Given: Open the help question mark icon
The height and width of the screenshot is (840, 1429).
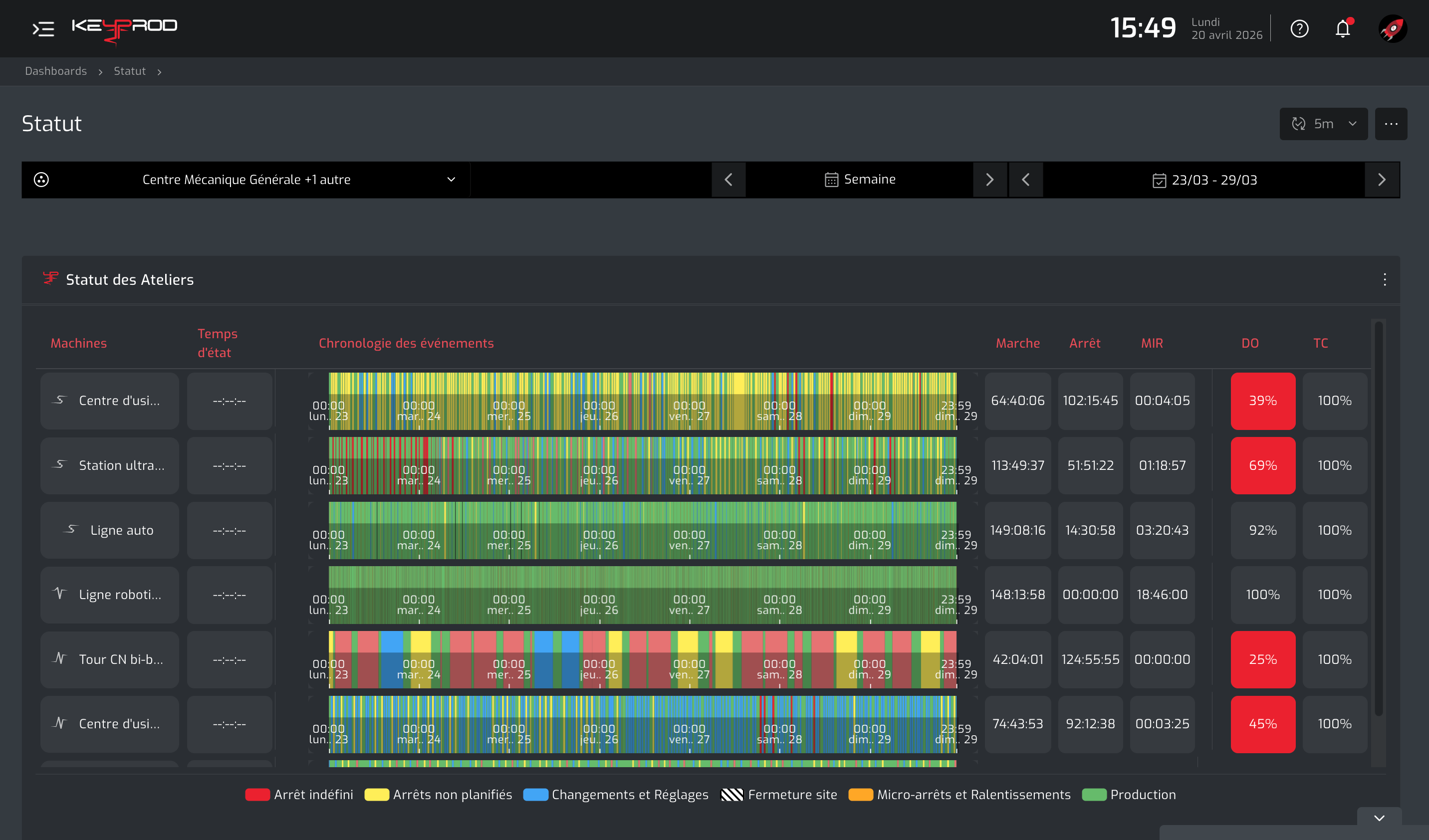Looking at the screenshot, I should pyautogui.click(x=1299, y=28).
